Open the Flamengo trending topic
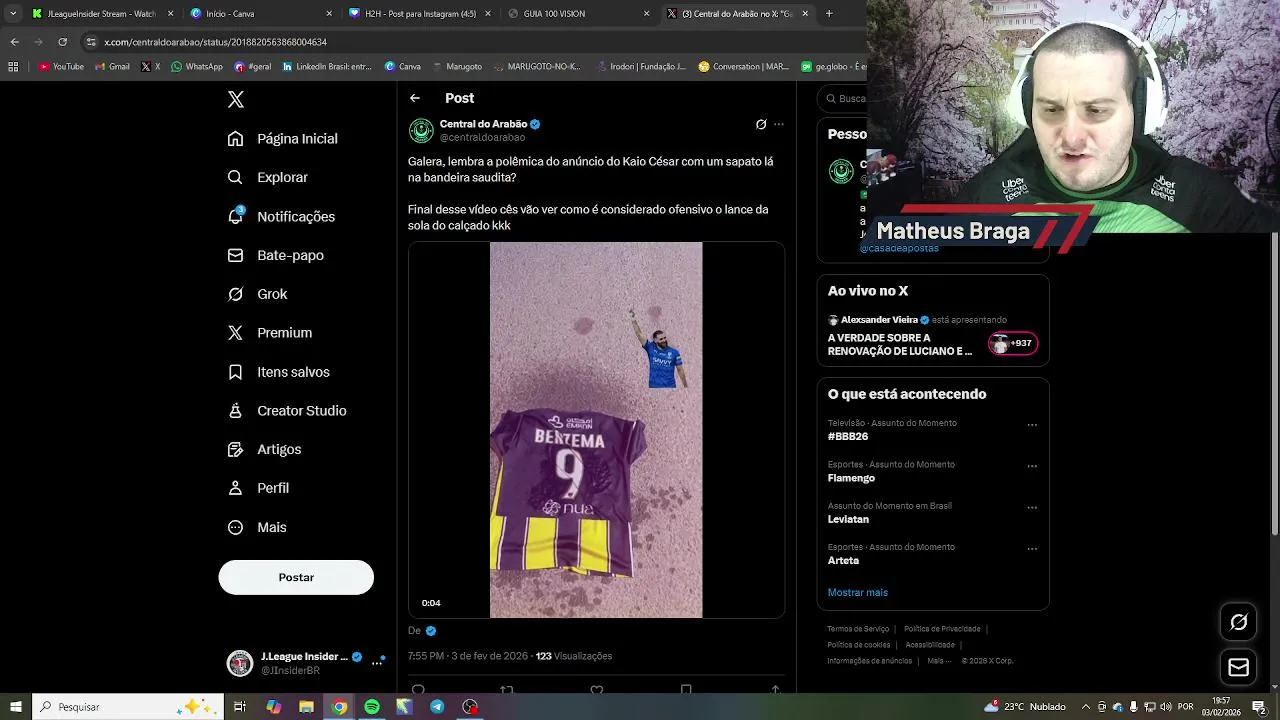 (x=851, y=478)
